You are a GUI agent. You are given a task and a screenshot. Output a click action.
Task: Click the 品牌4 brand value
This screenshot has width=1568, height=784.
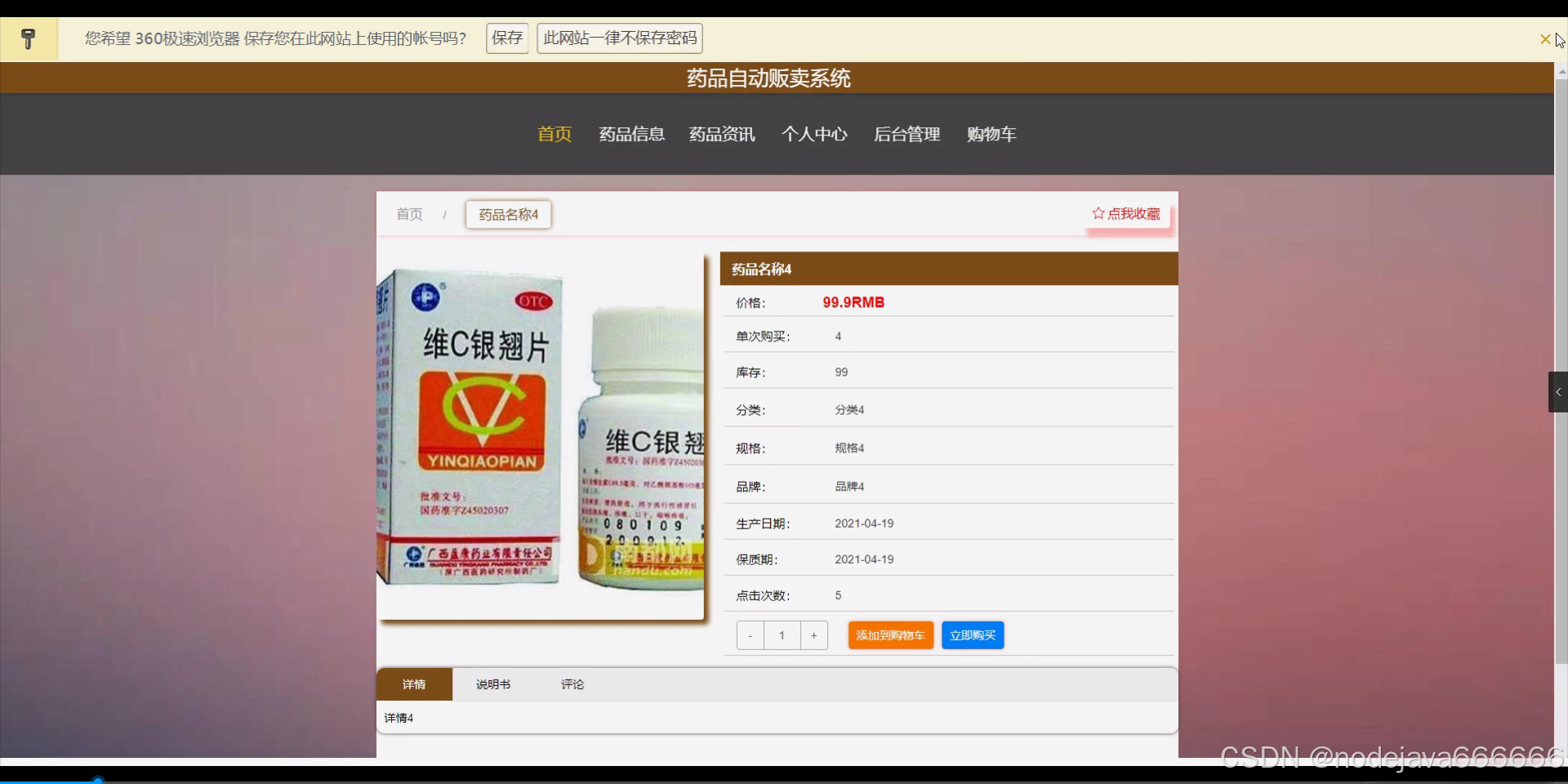[849, 487]
